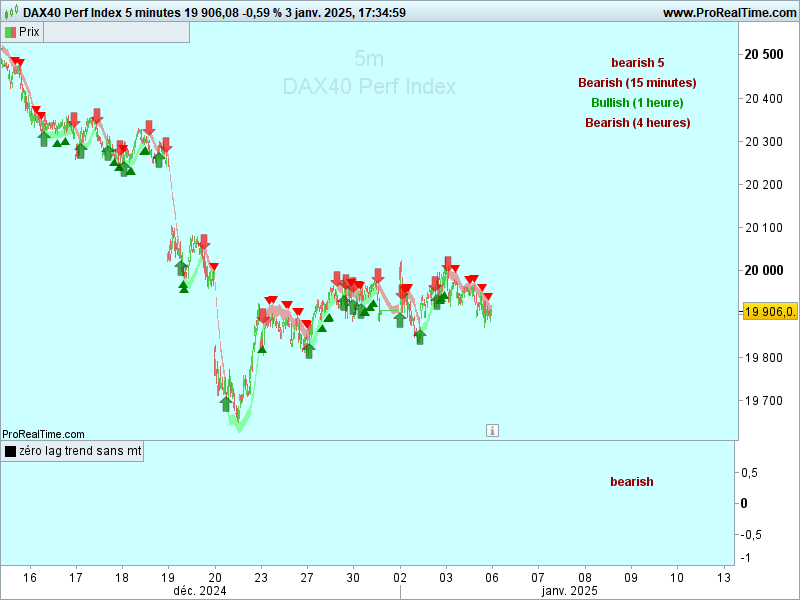The image size is (800, 600).
Task: Click the 'janv. 2025' month label
Action: [569, 591]
